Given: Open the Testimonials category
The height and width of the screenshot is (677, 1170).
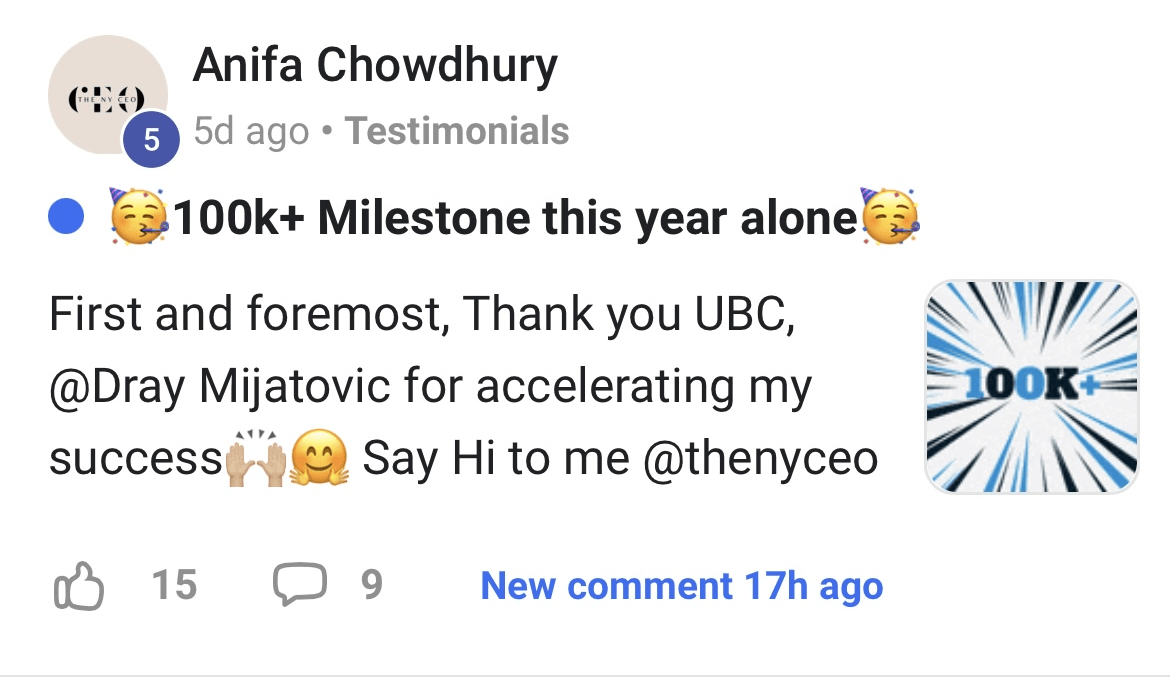Looking at the screenshot, I should [457, 131].
